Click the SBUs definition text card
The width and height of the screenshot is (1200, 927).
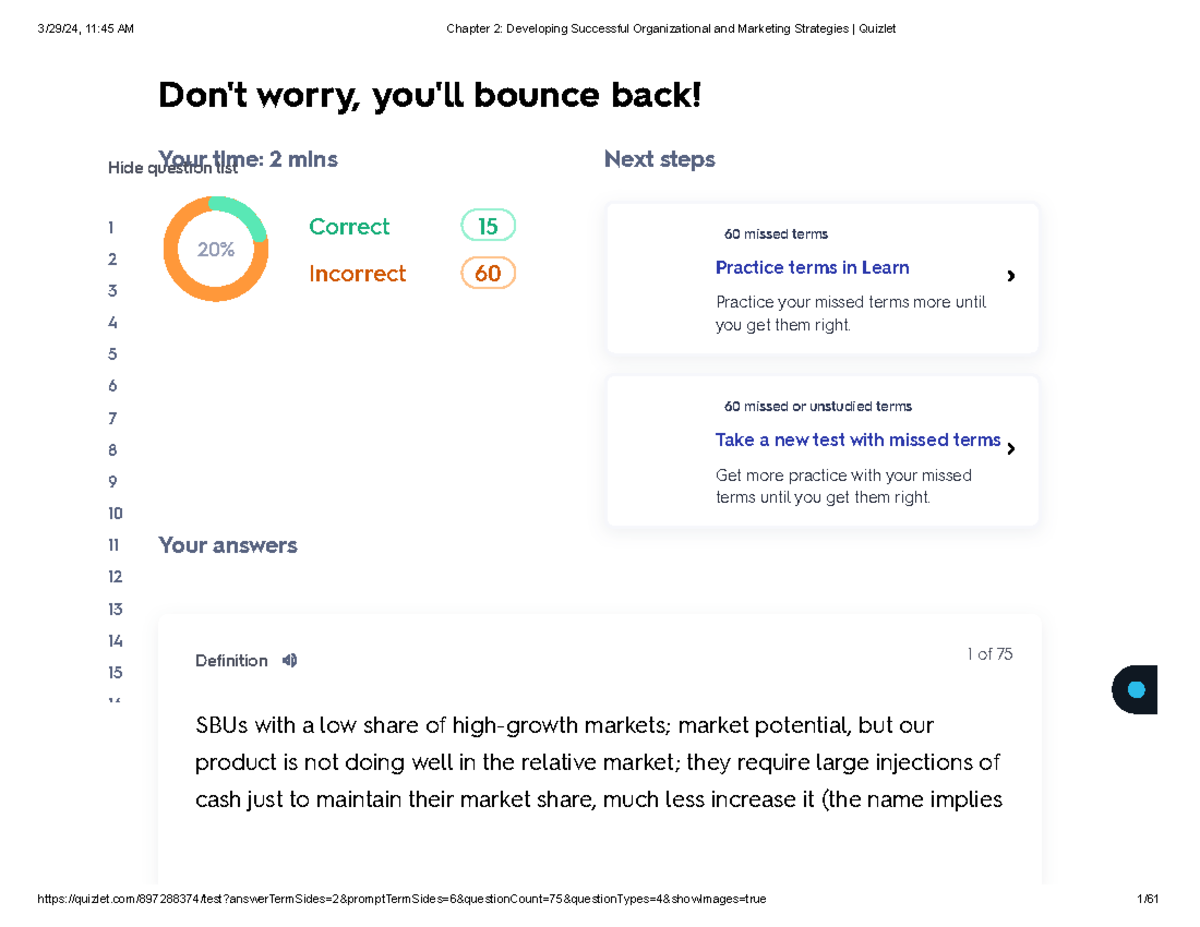point(598,761)
